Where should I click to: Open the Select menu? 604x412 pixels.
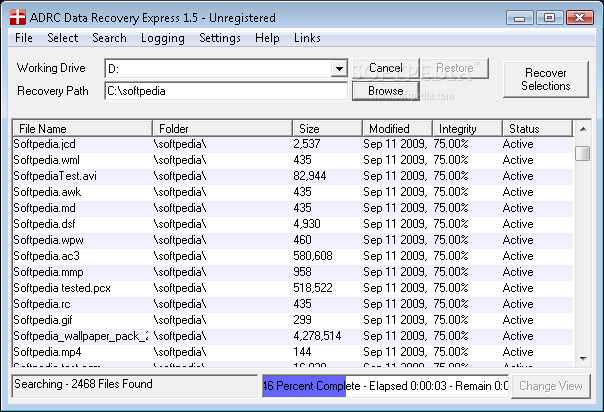[x=62, y=38]
